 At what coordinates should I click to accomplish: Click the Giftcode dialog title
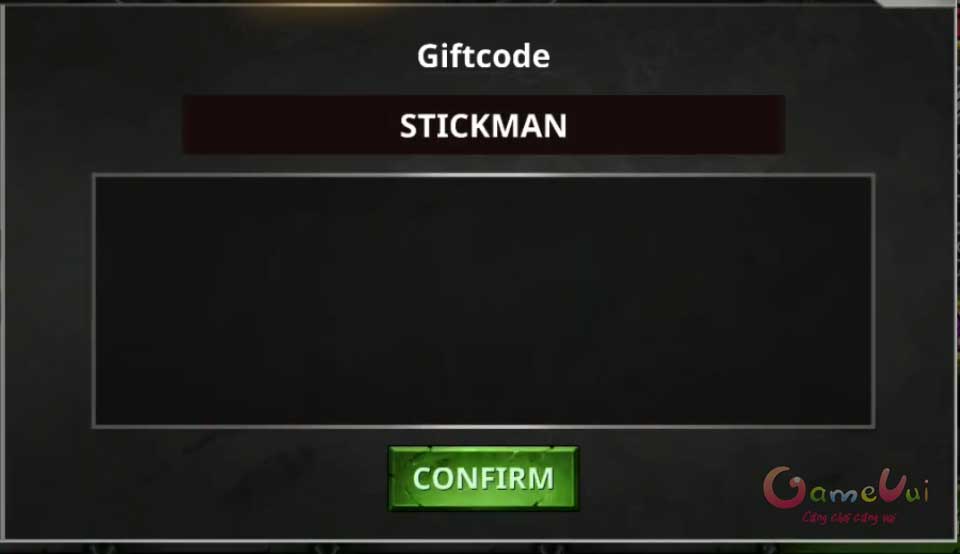coord(483,56)
